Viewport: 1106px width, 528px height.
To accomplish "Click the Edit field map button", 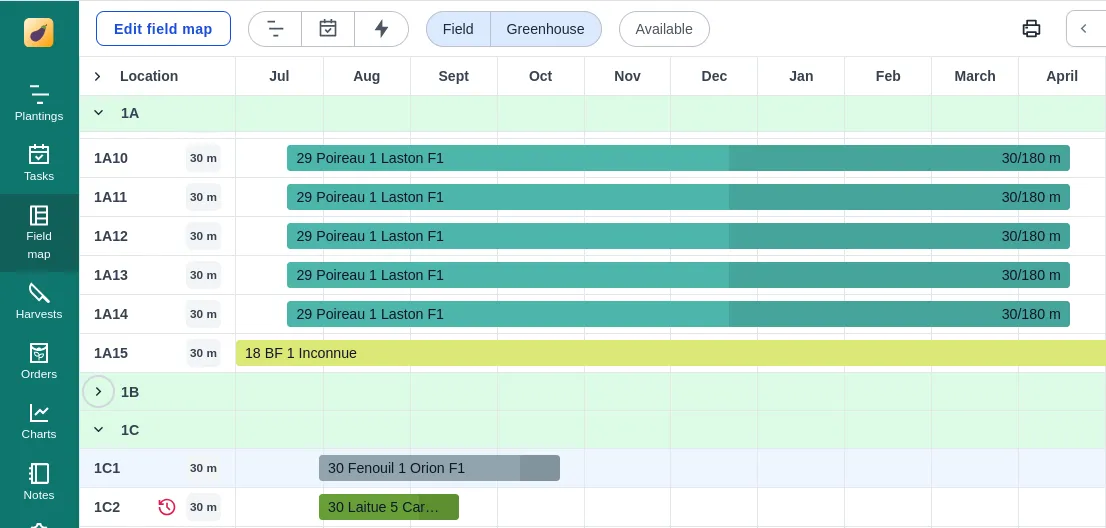I will tap(163, 29).
